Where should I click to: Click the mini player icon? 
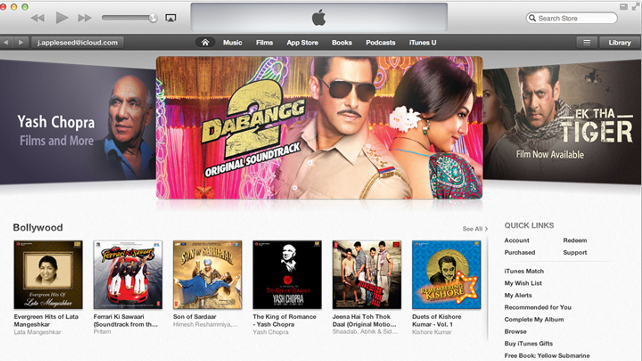(624, 7)
